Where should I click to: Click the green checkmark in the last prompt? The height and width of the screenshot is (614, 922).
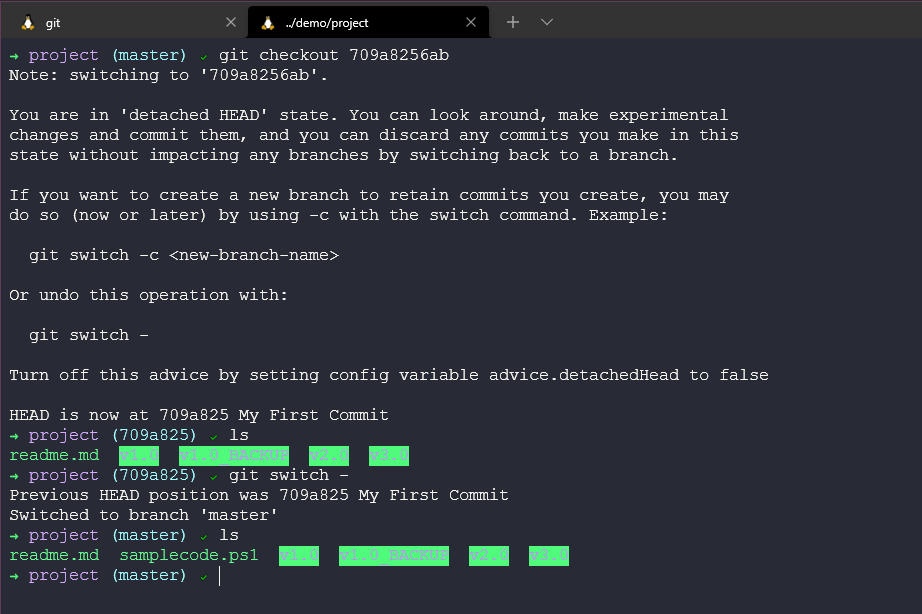(204, 576)
